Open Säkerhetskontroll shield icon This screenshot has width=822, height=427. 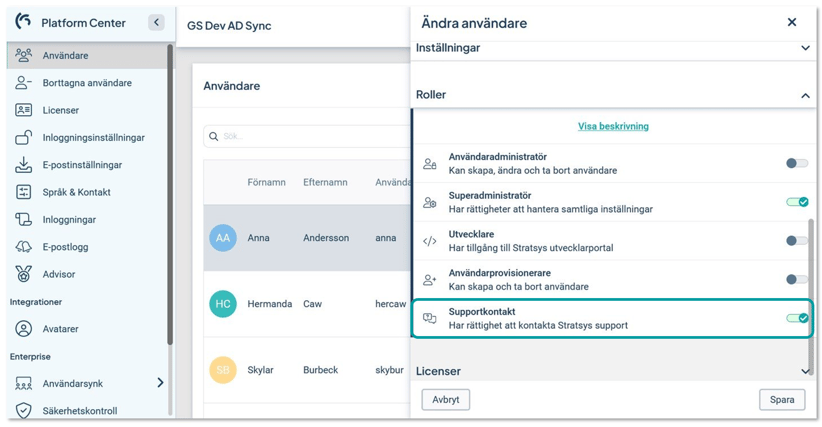coord(23,410)
